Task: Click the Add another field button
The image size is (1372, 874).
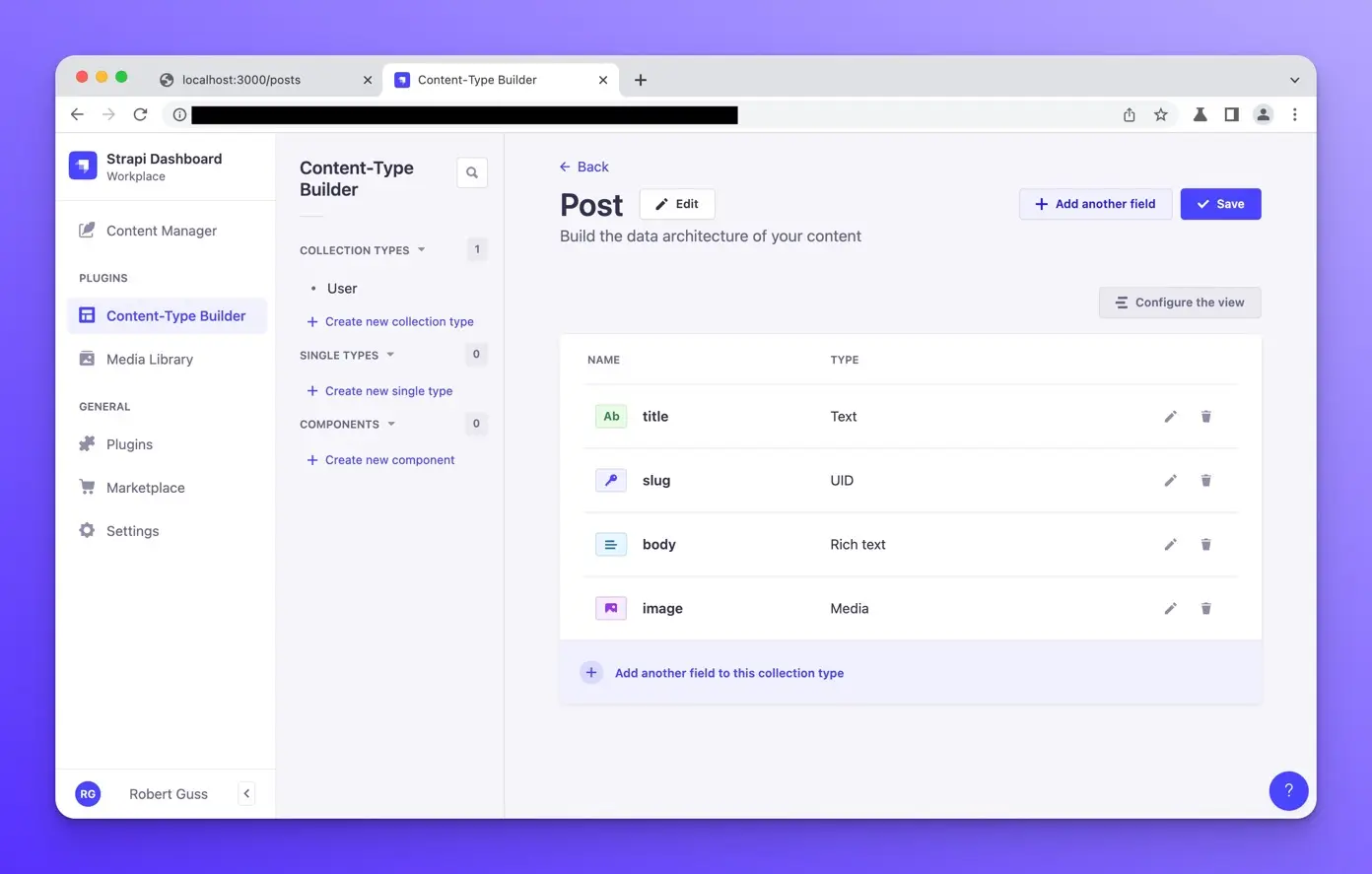Action: click(1095, 204)
